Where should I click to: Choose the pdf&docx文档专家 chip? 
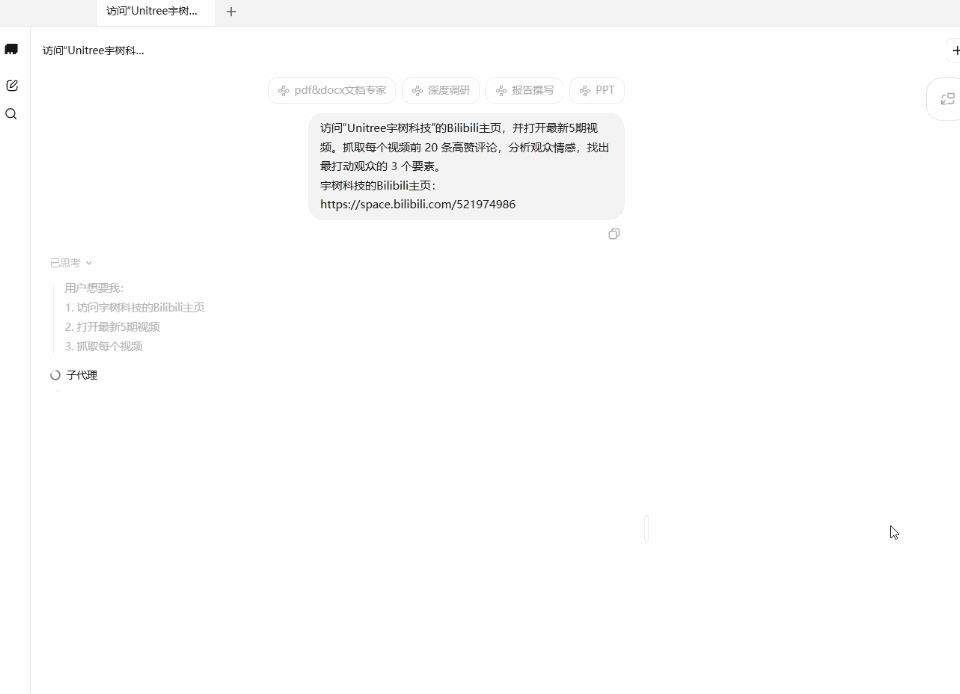(x=332, y=91)
